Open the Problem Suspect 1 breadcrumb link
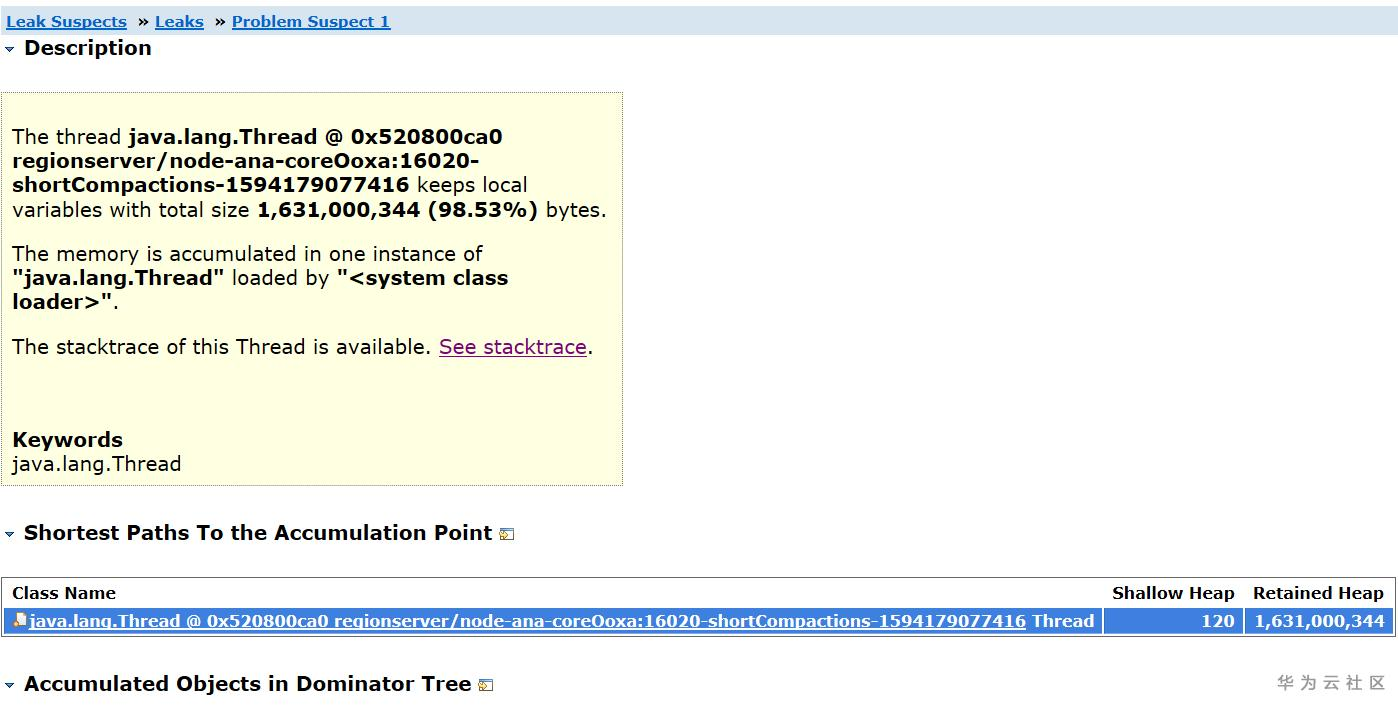Viewport: 1398px width, 708px height. pos(311,22)
